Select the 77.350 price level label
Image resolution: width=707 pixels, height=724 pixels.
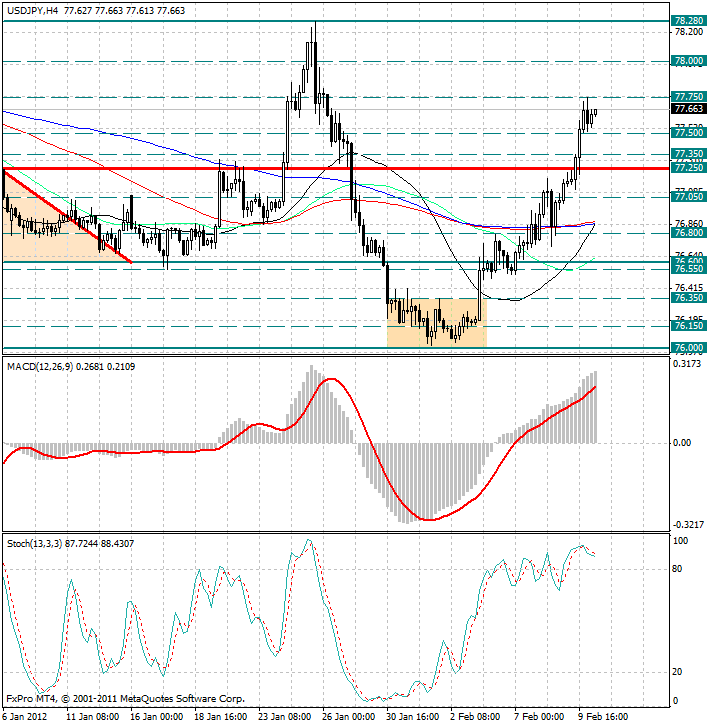pyautogui.click(x=689, y=154)
